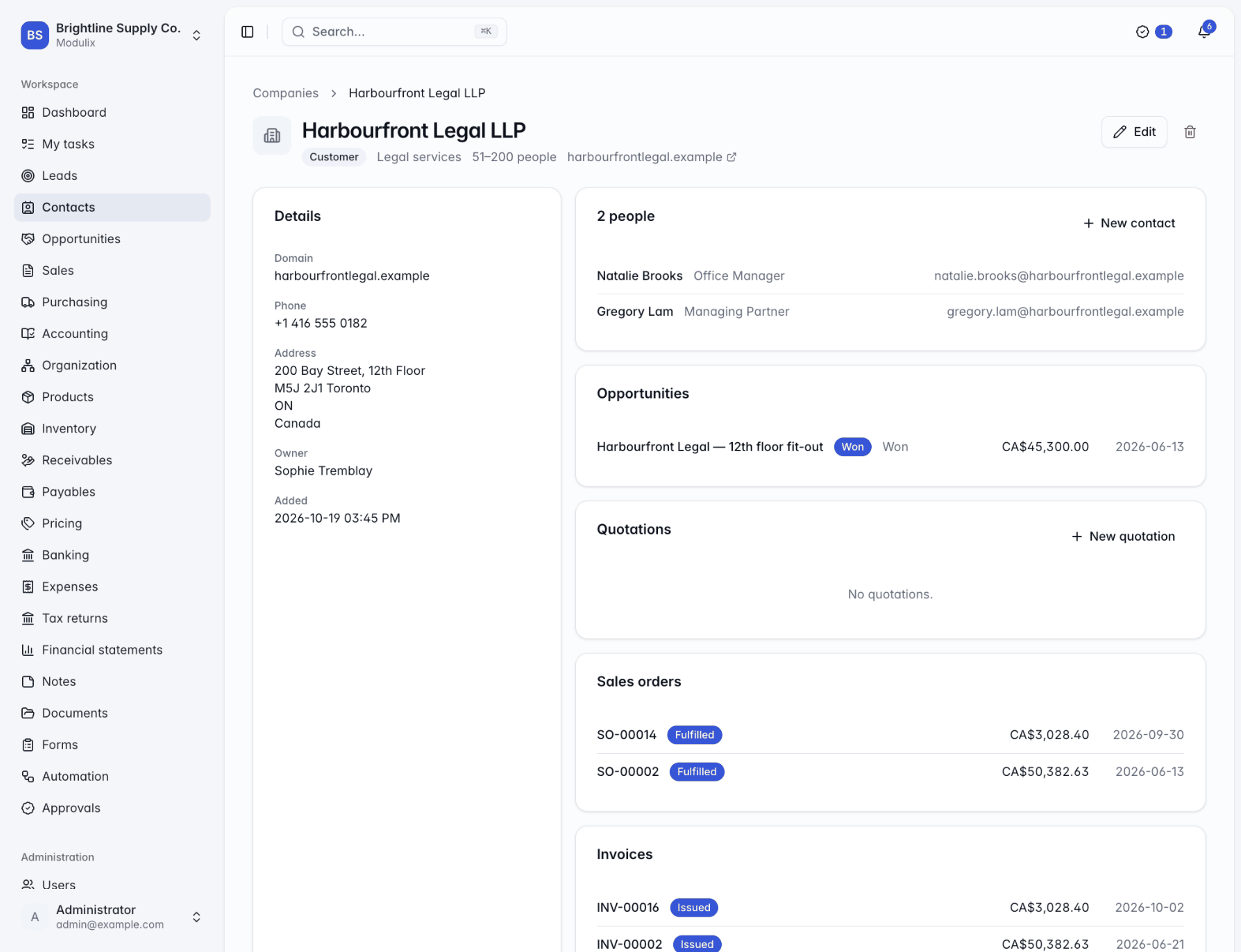Expand the Brightline Supply Co. workspace switcher
Screen dimensions: 1241x952
point(196,35)
